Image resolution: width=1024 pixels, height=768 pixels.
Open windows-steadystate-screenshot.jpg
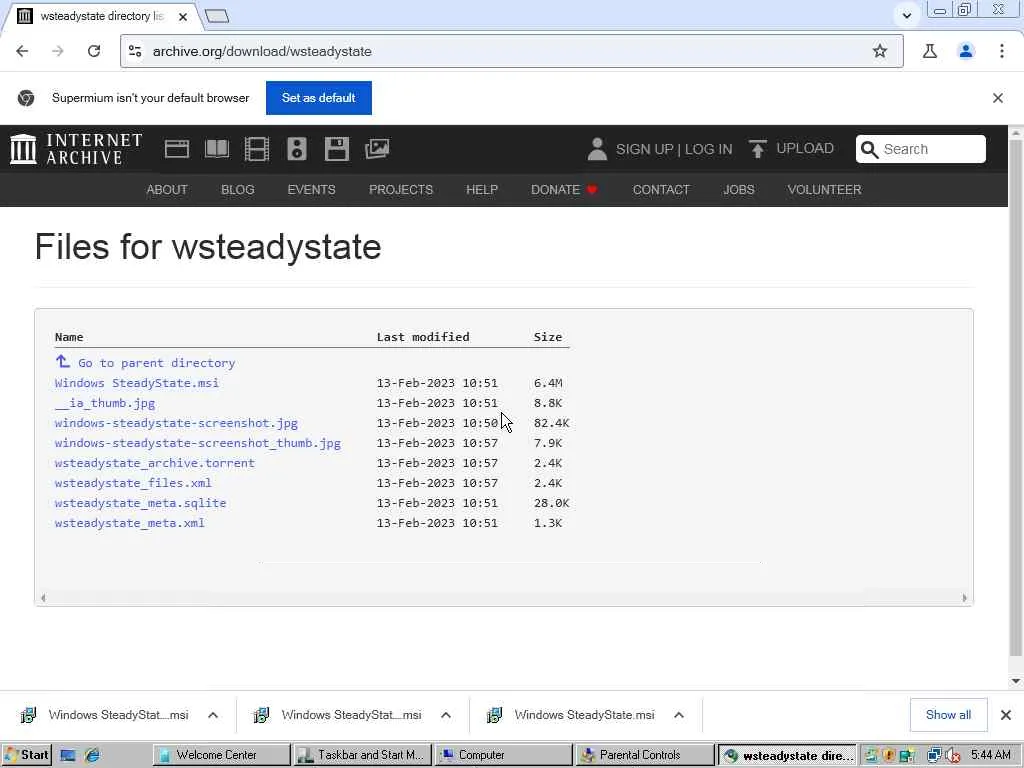click(176, 423)
